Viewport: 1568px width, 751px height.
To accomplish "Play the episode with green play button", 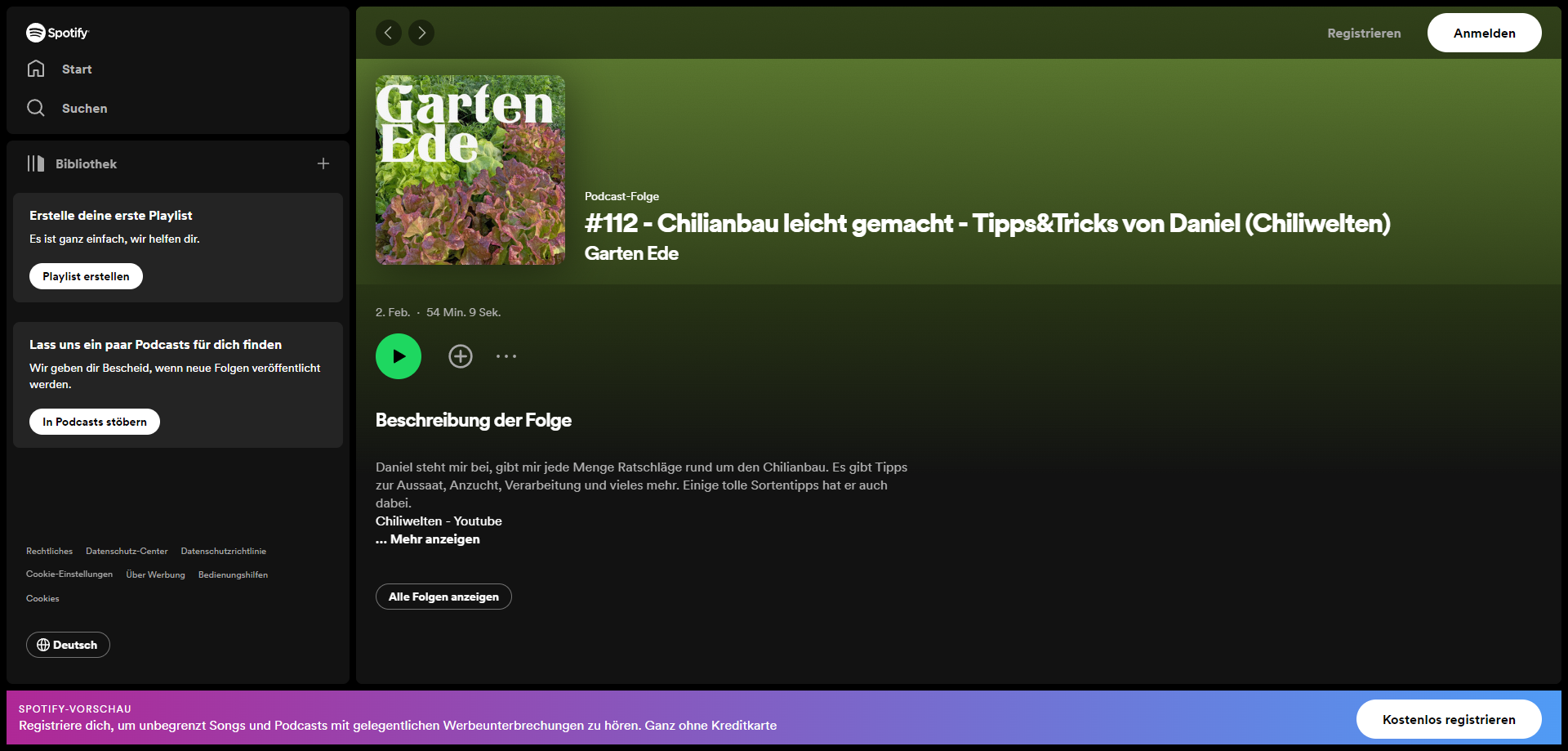I will [399, 356].
